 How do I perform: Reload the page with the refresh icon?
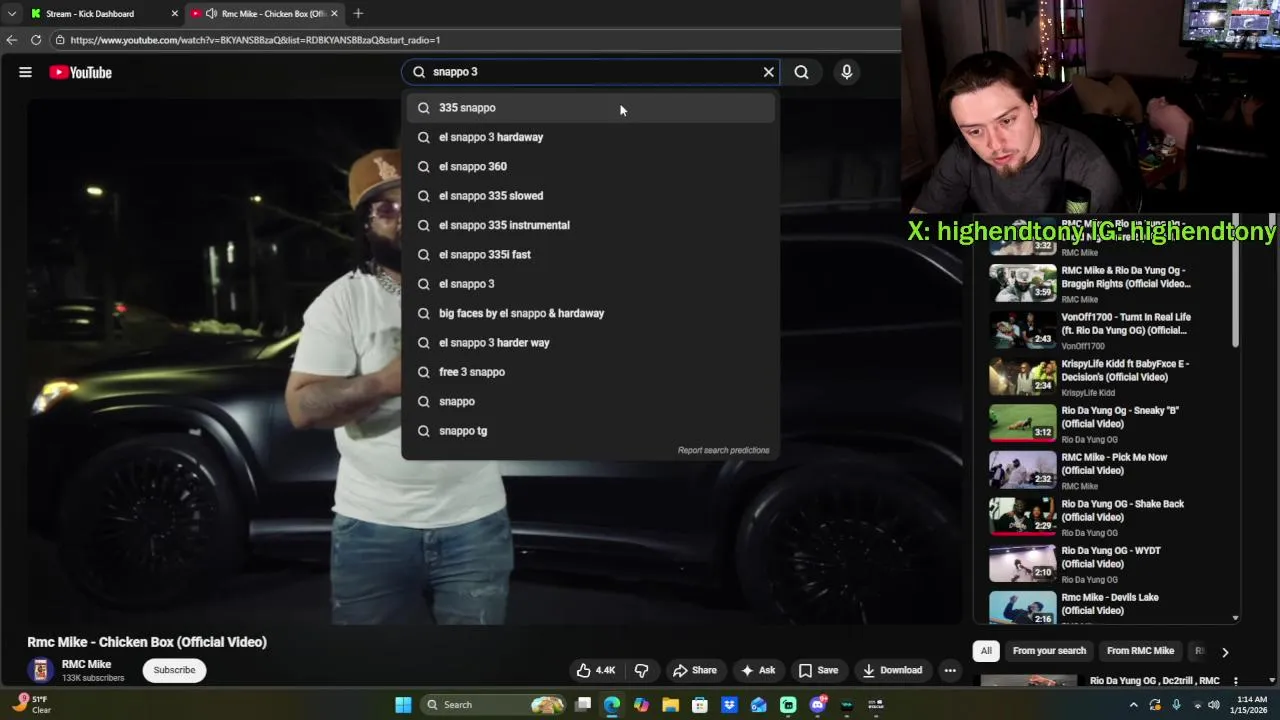coord(36,40)
